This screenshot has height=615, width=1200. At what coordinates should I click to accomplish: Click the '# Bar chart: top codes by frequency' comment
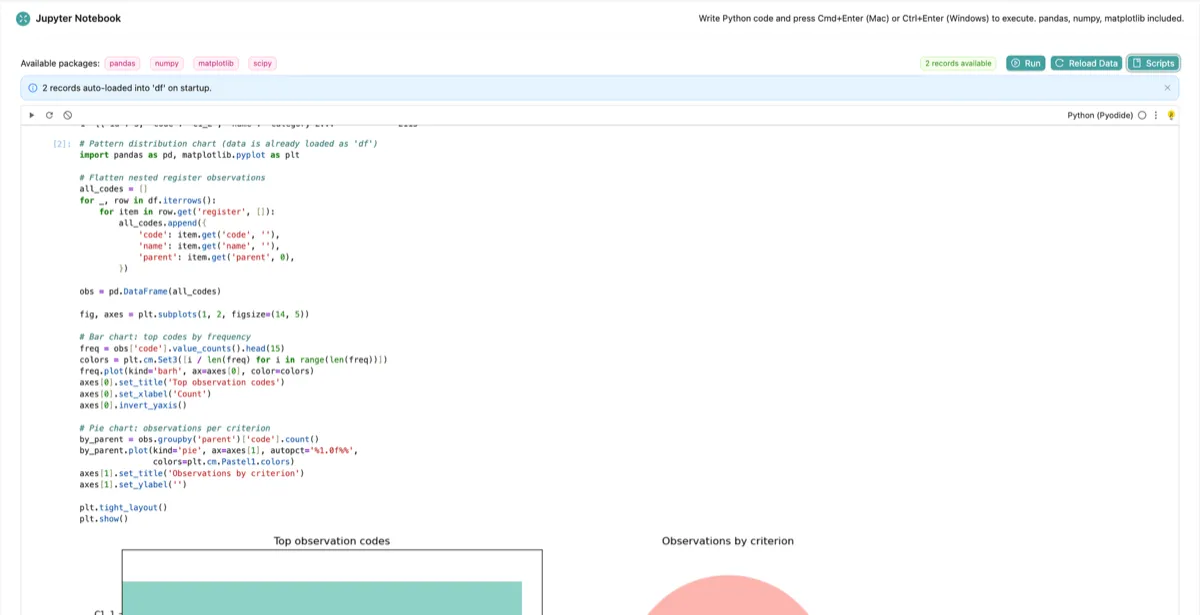point(165,337)
